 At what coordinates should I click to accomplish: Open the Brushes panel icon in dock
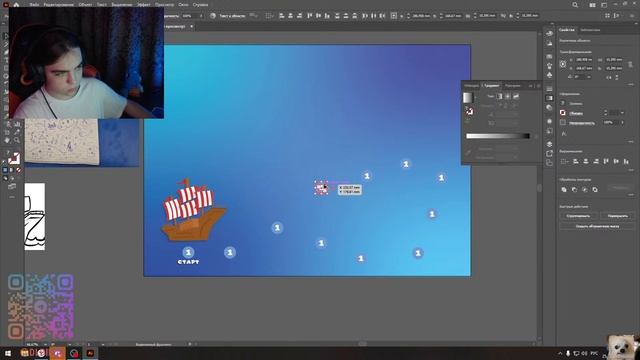pyautogui.click(x=549, y=65)
